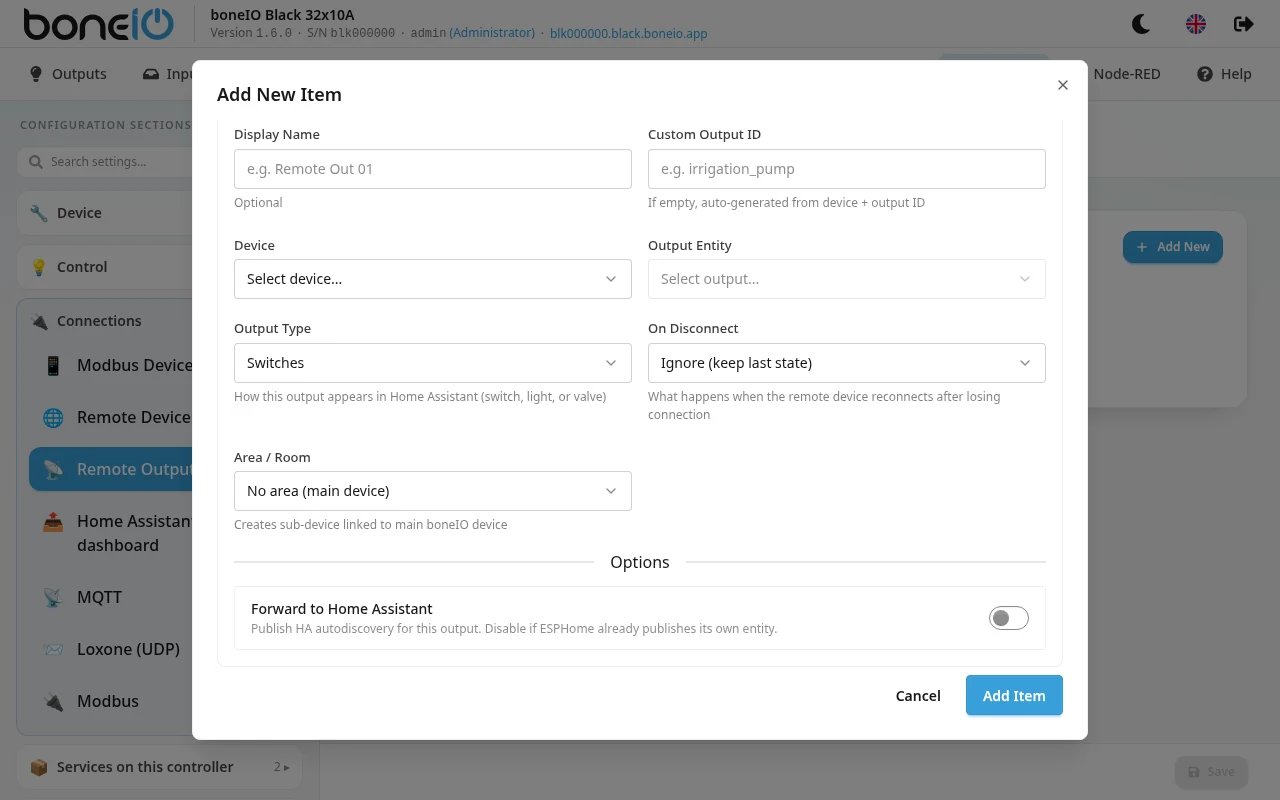Open the blk000000.black.boneio.app link
This screenshot has width=1280, height=800.
628,33
